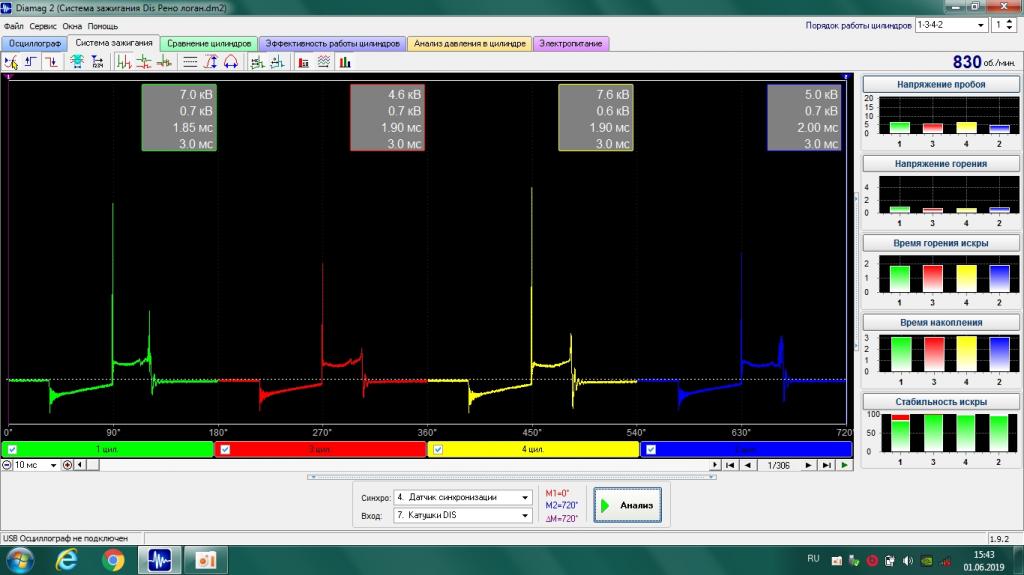This screenshot has width=1024, height=575.
Task: Open the Окна menu
Action: tap(72, 26)
